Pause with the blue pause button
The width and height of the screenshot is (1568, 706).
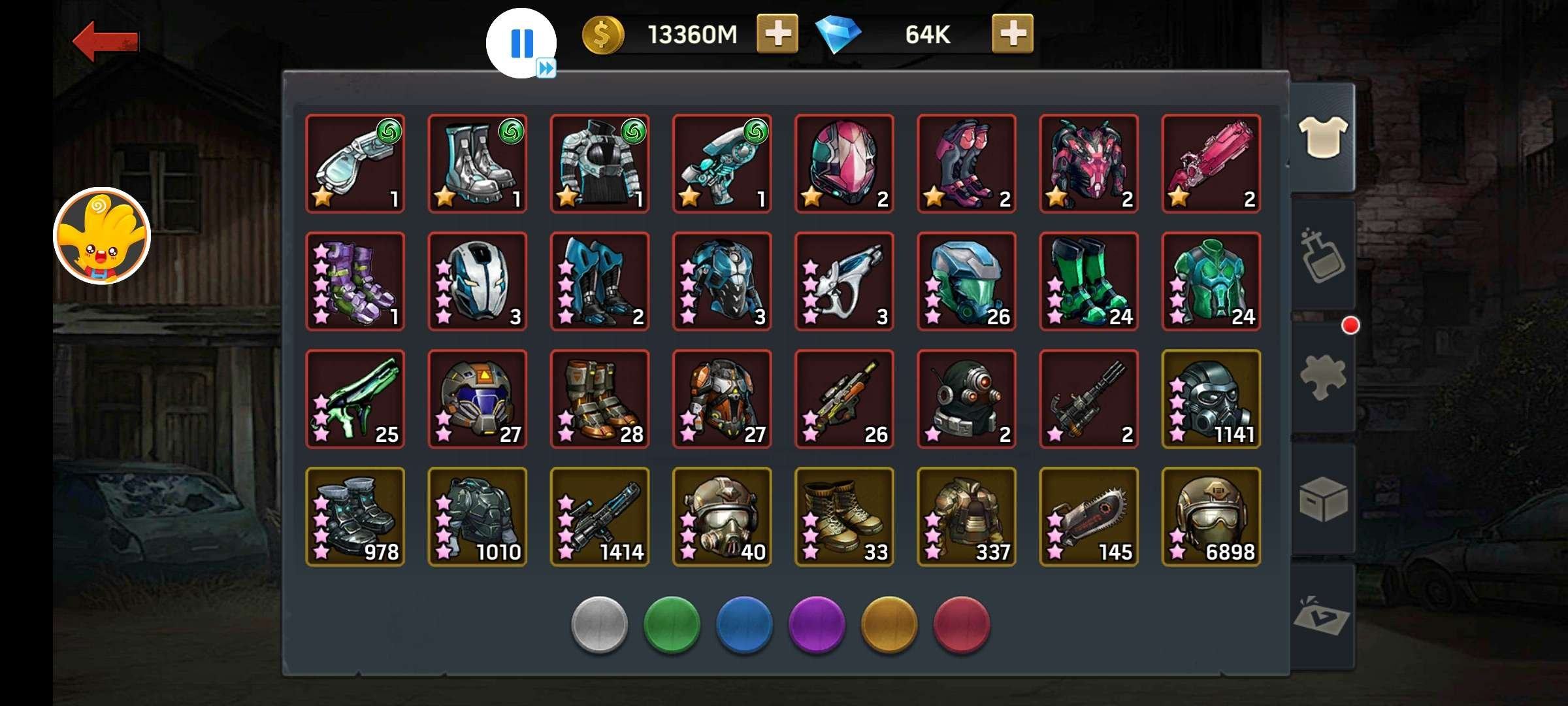pyautogui.click(x=521, y=43)
